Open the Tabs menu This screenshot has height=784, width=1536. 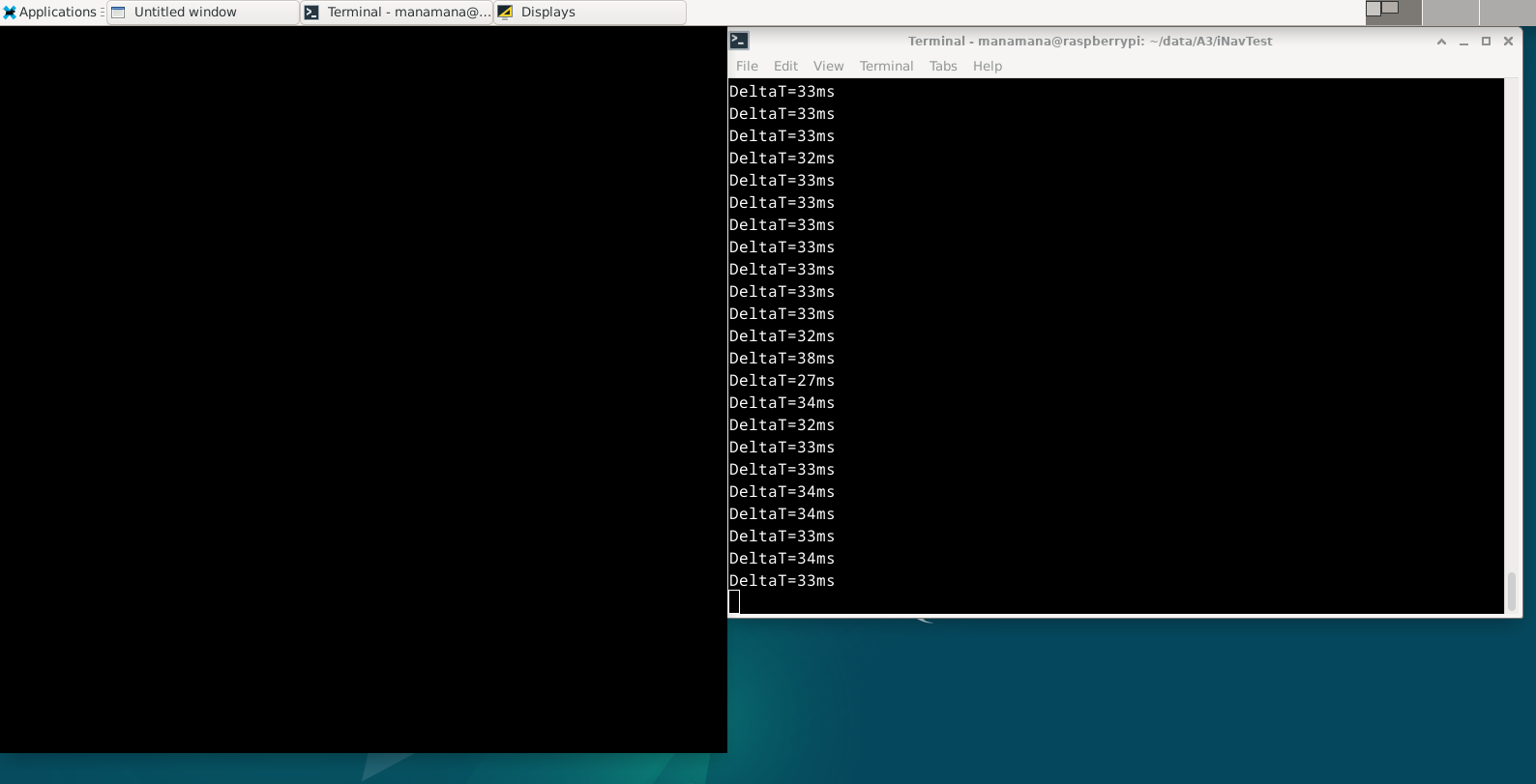[x=943, y=66]
